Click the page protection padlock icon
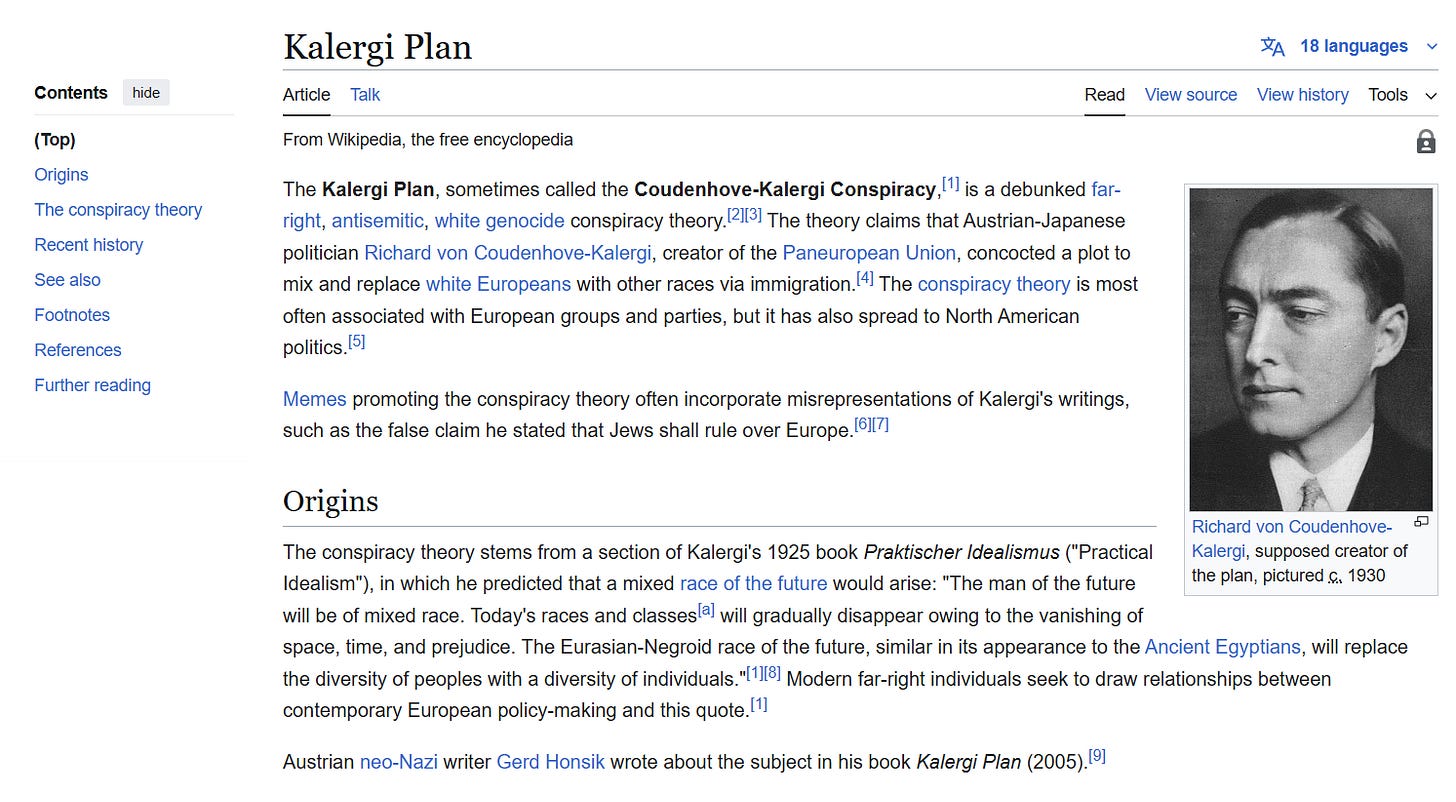This screenshot has height=802, width=1456. [x=1426, y=142]
